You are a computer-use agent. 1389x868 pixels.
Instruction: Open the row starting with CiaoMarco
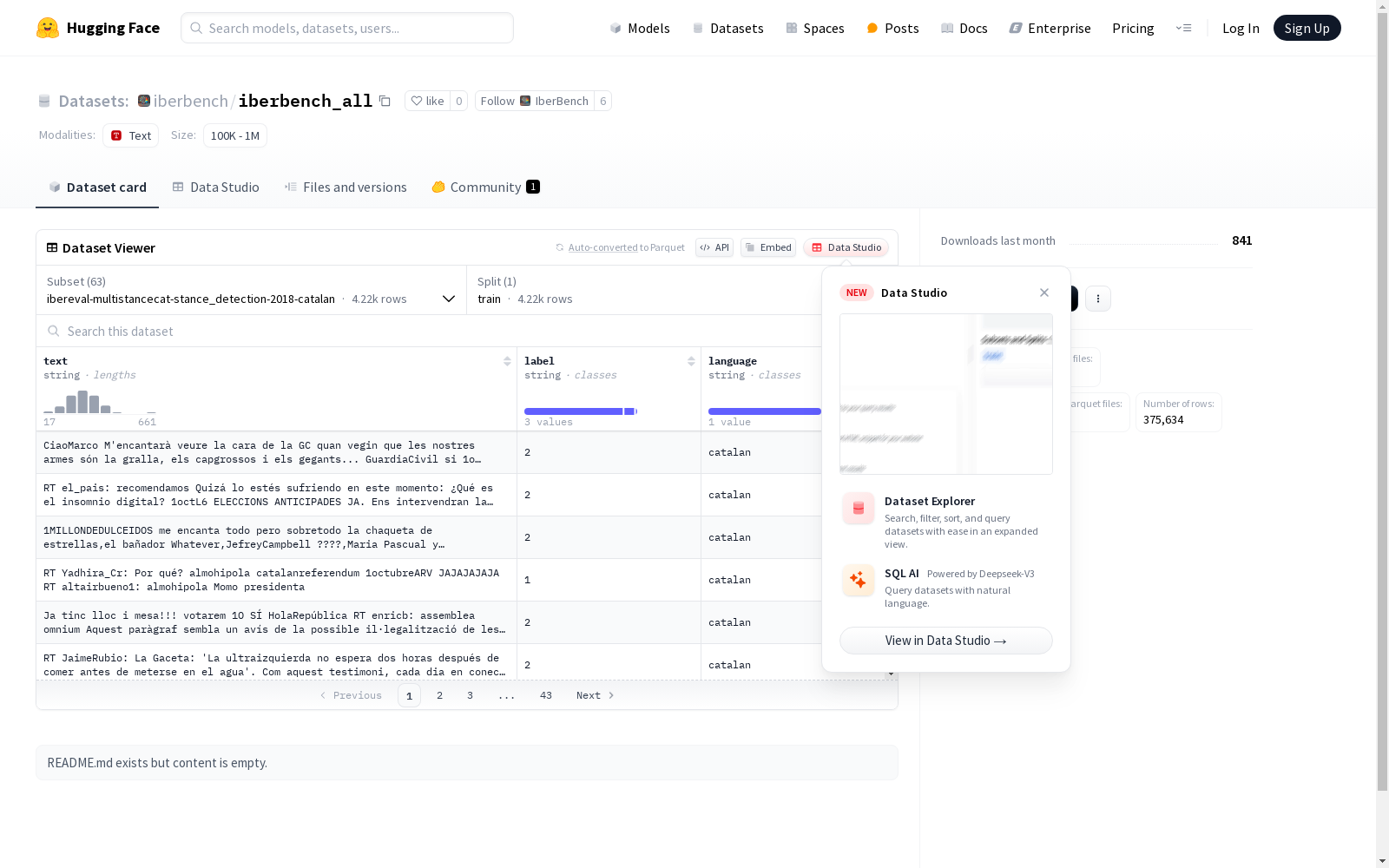[429, 452]
